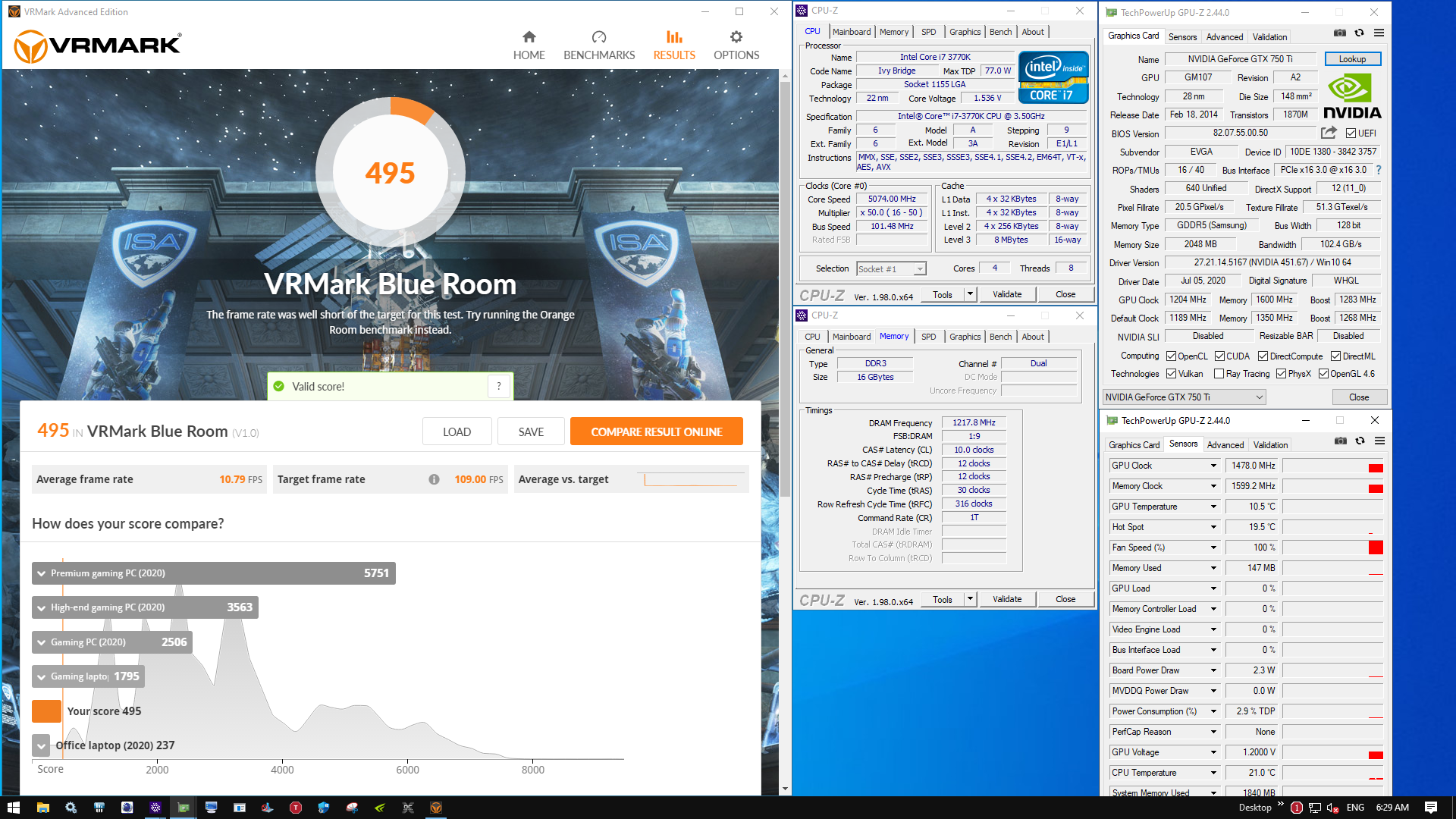Toggle the OpenGL 4.6 checkbox
Viewport: 1456px width, 819px height.
coord(1323,374)
